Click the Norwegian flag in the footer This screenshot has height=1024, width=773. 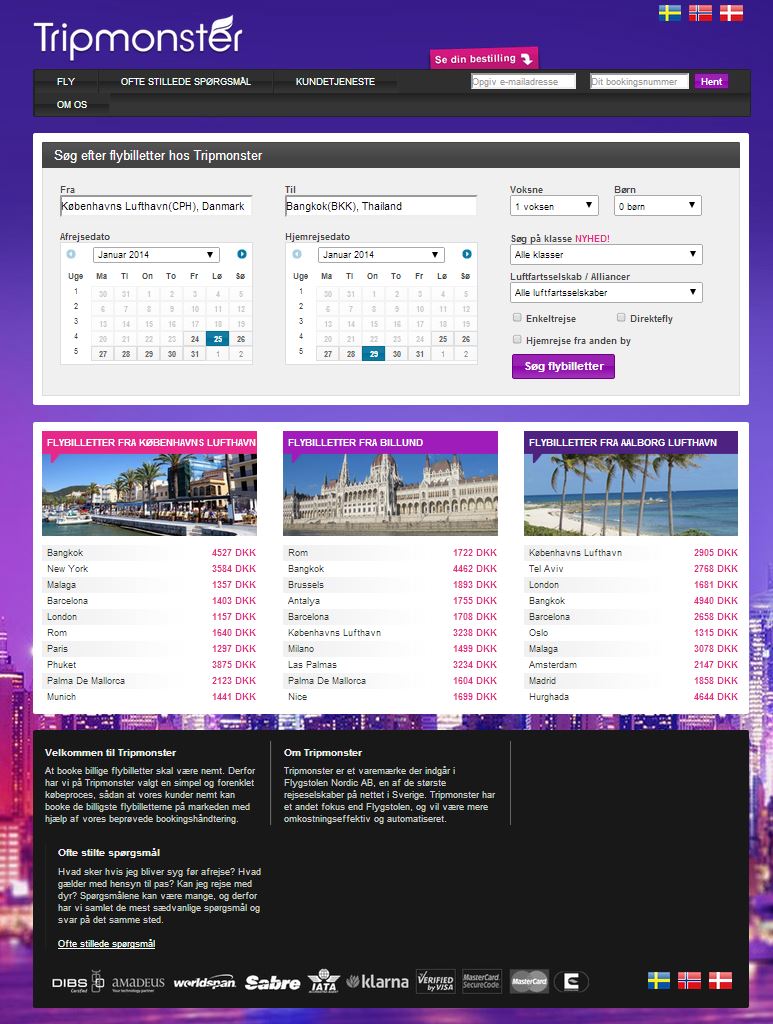tap(689, 980)
